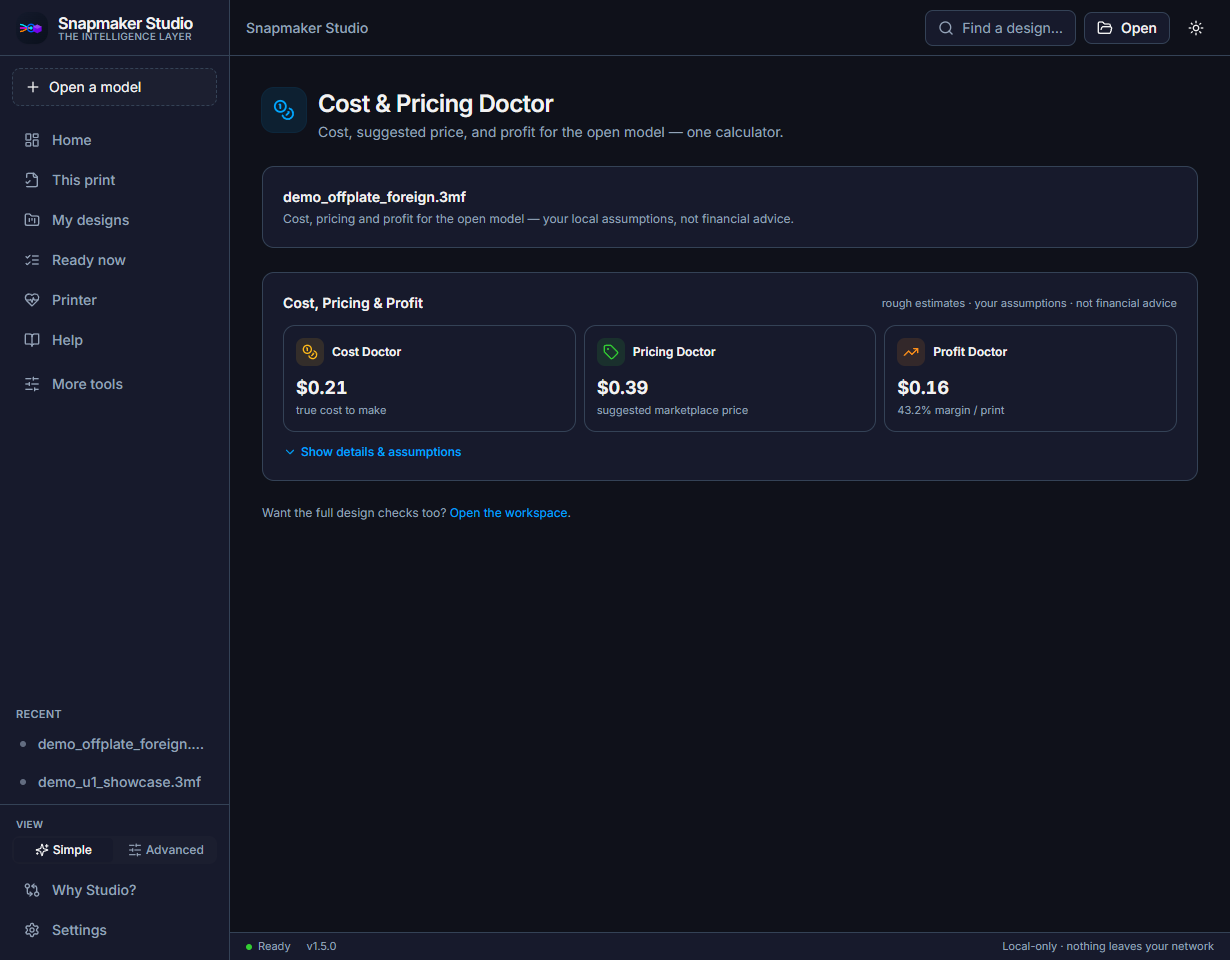Open the Why Studio? page label
This screenshot has height=960, width=1230.
point(94,890)
